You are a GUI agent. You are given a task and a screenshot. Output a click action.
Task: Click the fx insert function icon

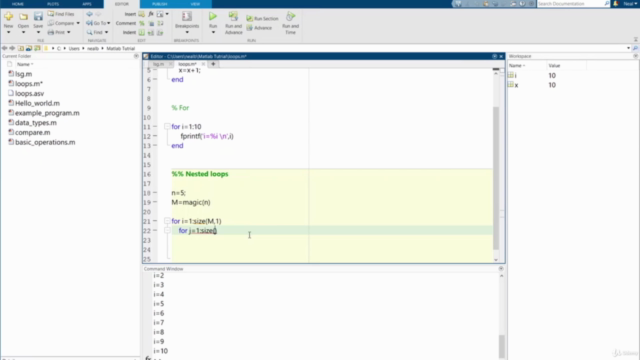tap(151, 14)
